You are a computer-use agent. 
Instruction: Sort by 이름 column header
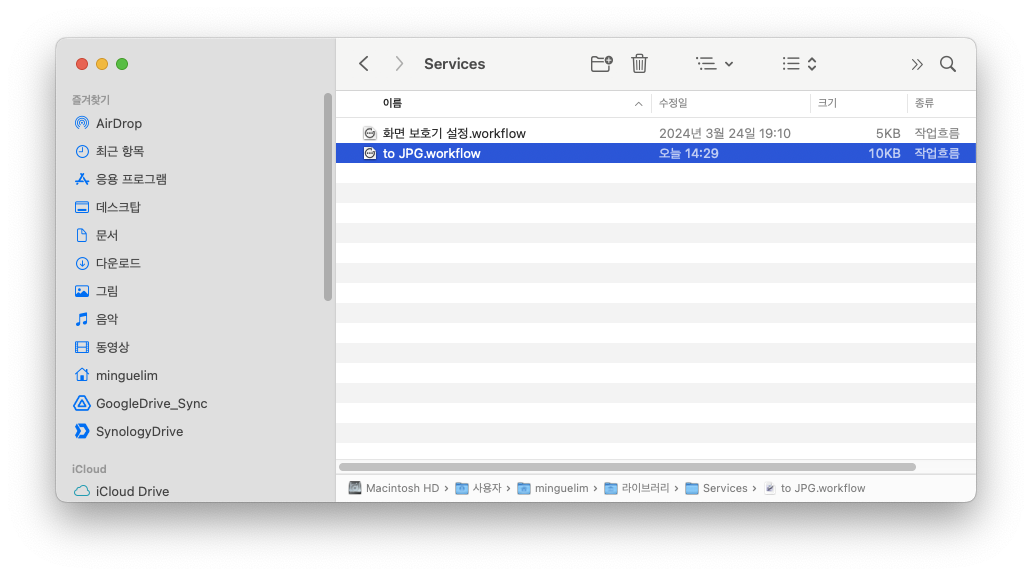click(x=392, y=103)
